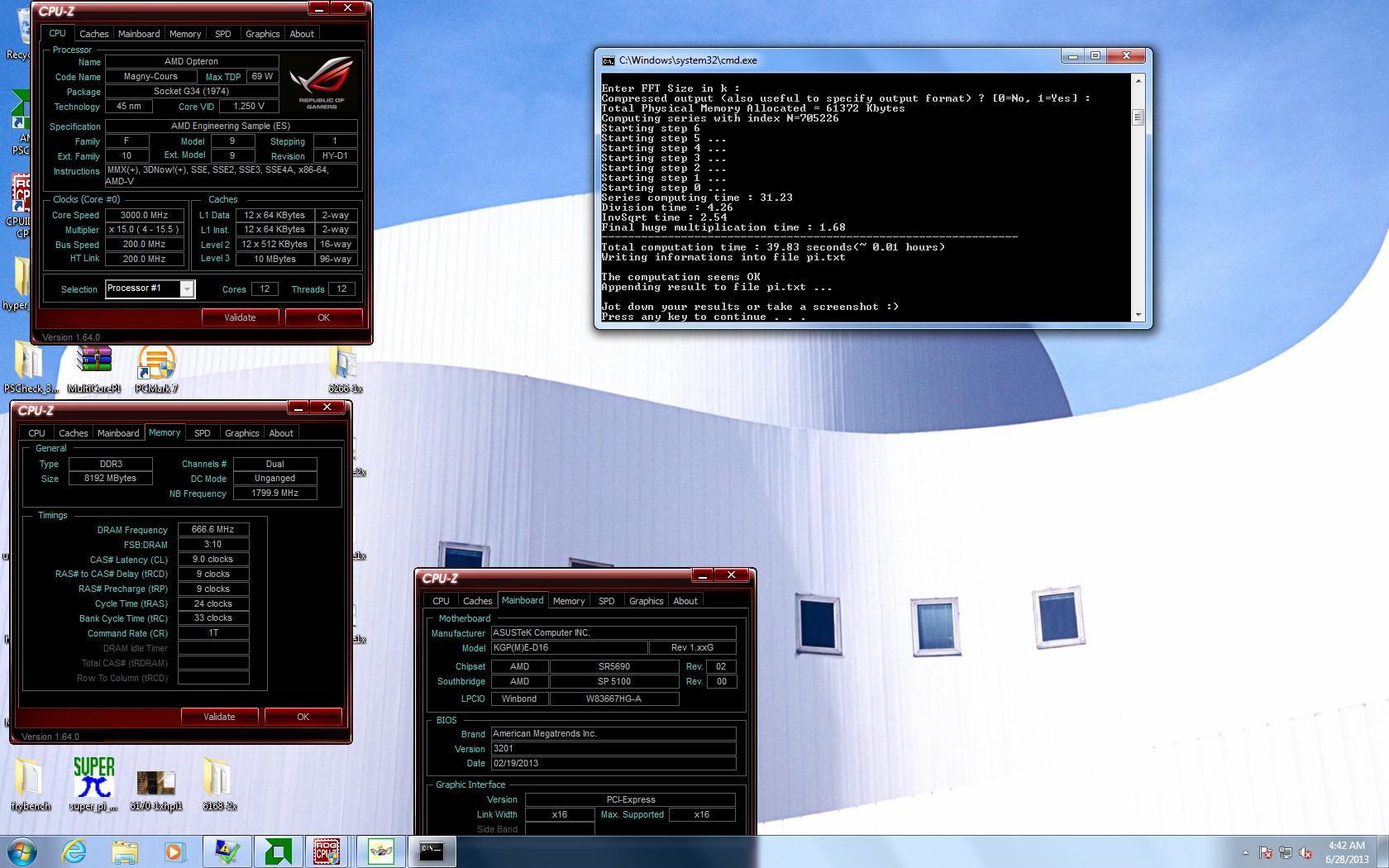Open Windows Explorer from taskbar

pyautogui.click(x=125, y=851)
